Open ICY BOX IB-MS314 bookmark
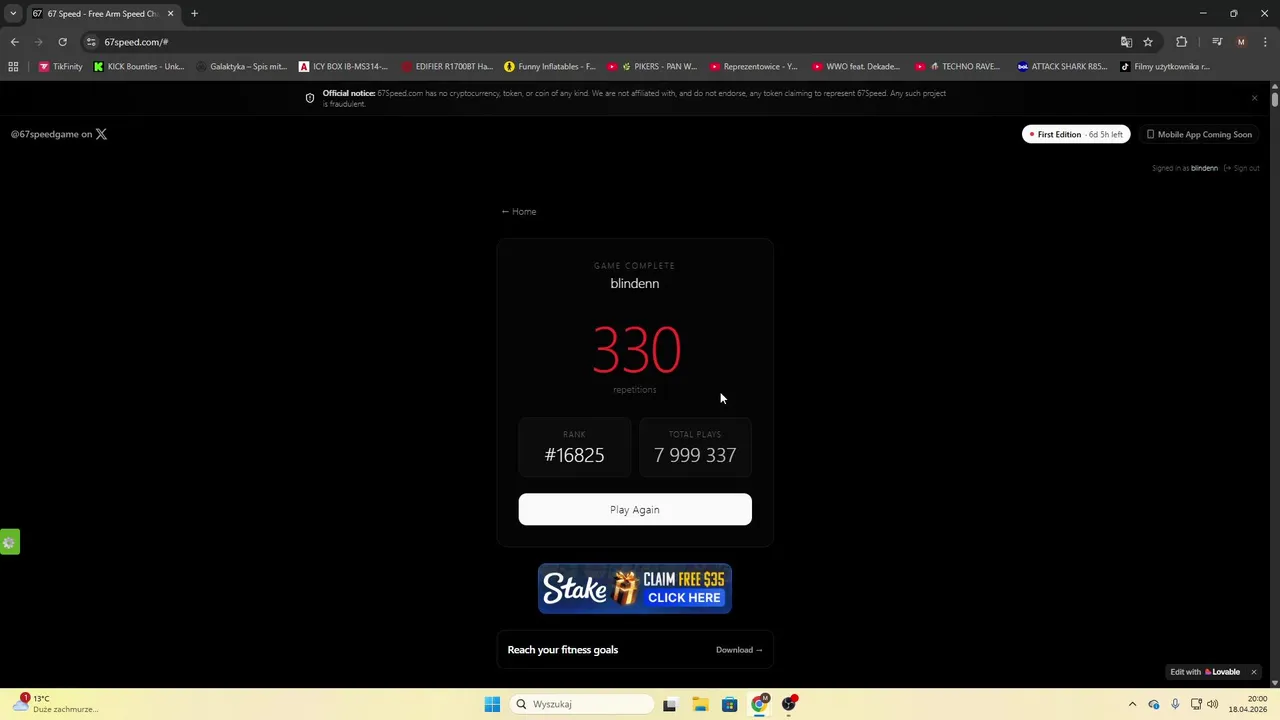This screenshot has width=1280, height=720. (343, 67)
